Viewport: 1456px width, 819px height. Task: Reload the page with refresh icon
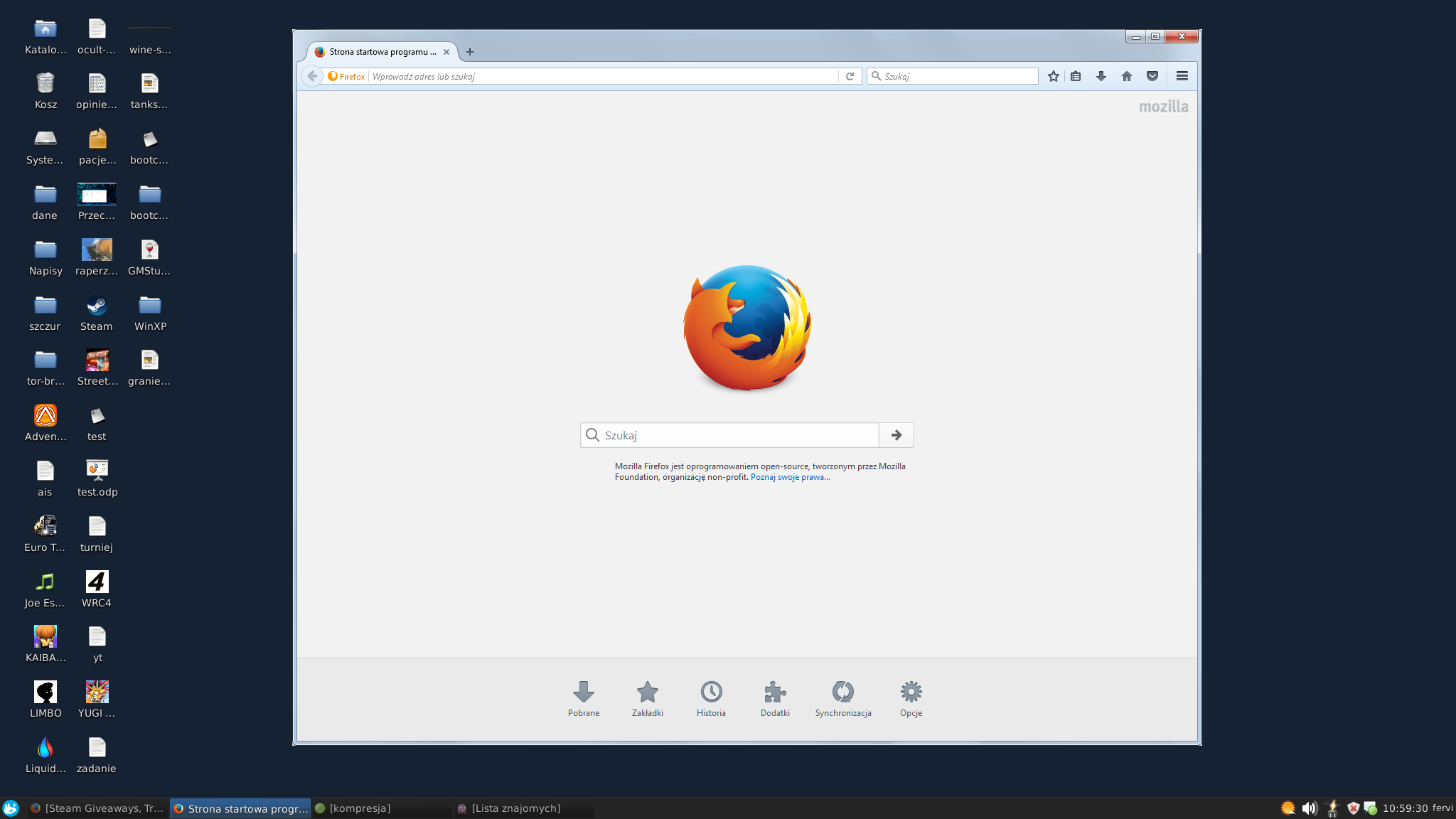[850, 76]
